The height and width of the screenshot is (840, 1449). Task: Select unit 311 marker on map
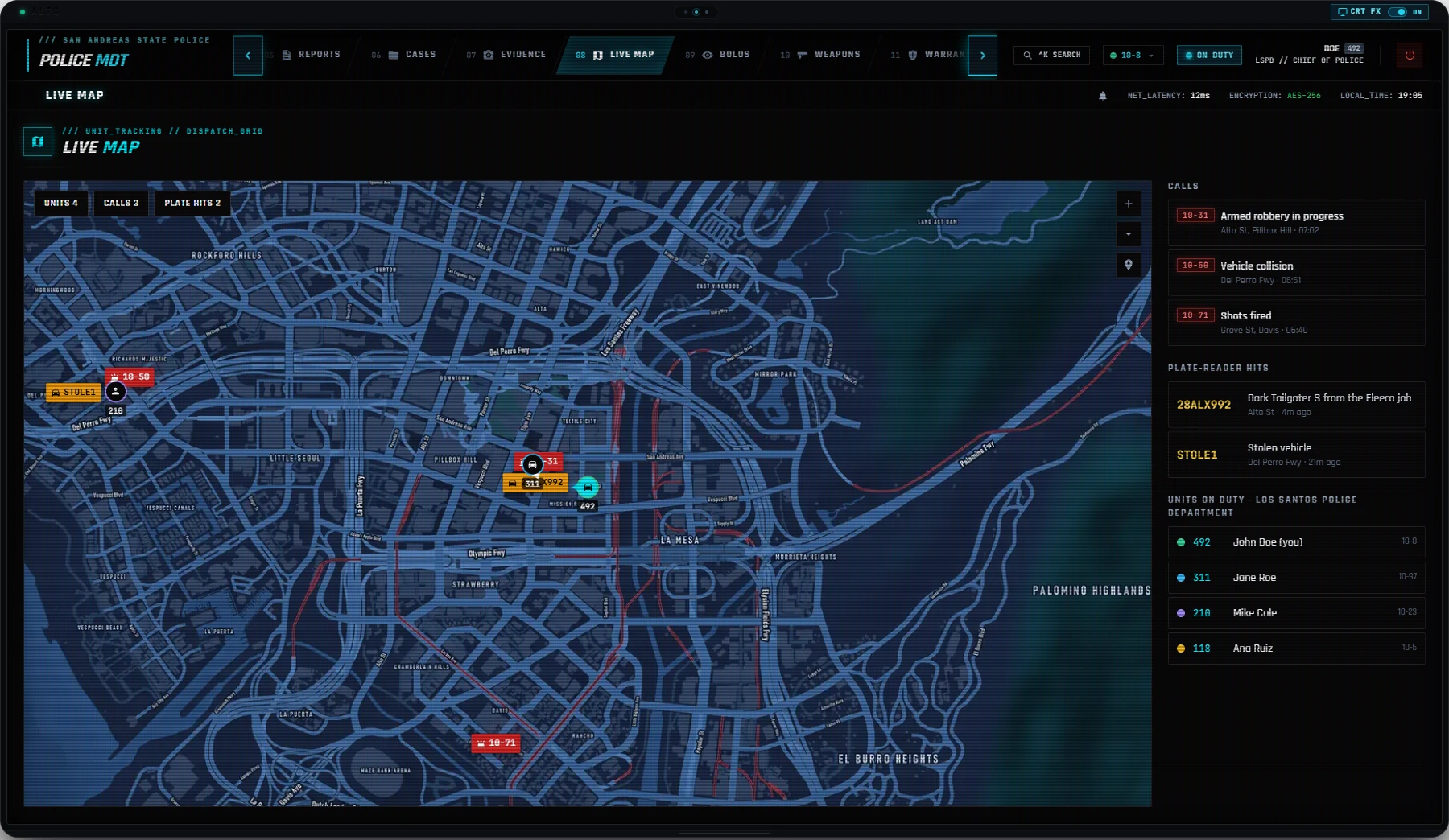click(532, 465)
